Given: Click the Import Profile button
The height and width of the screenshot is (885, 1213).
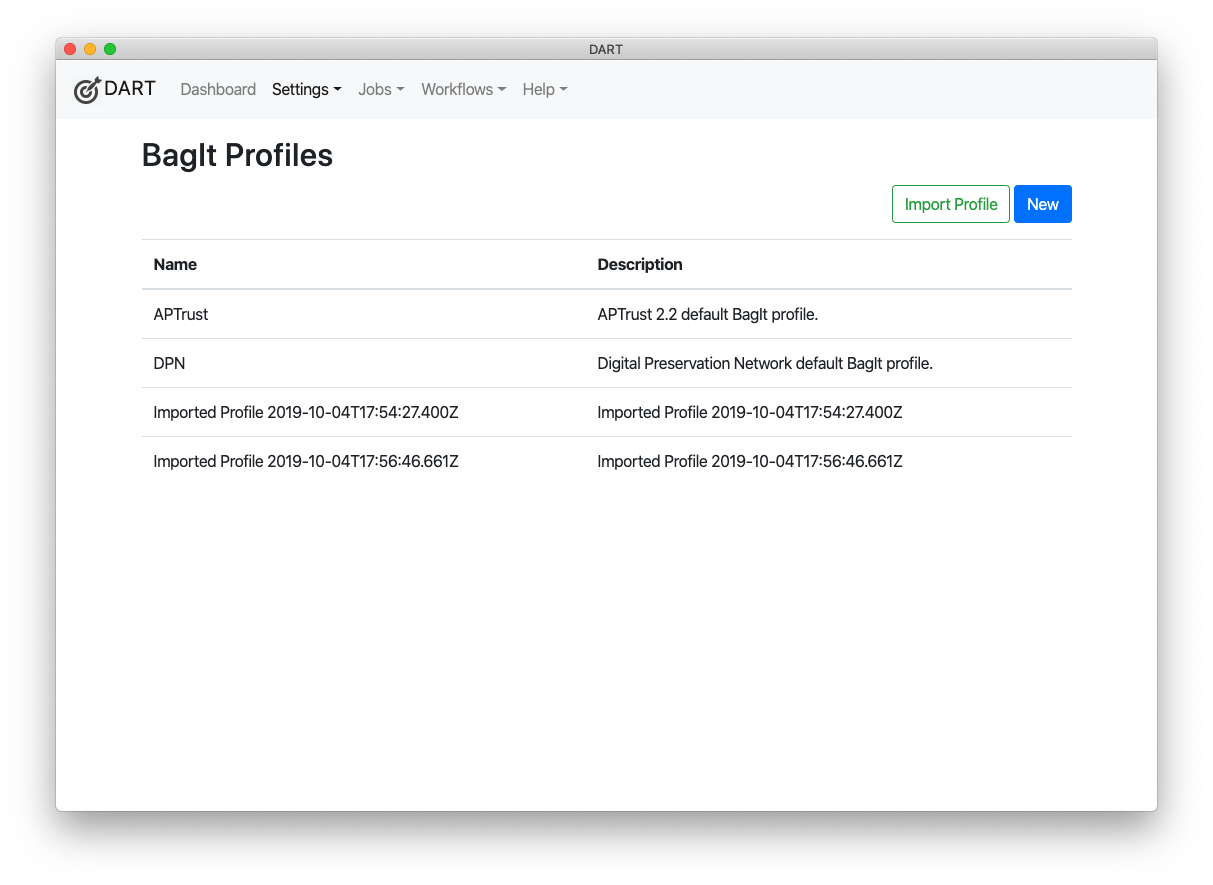Looking at the screenshot, I should (950, 204).
